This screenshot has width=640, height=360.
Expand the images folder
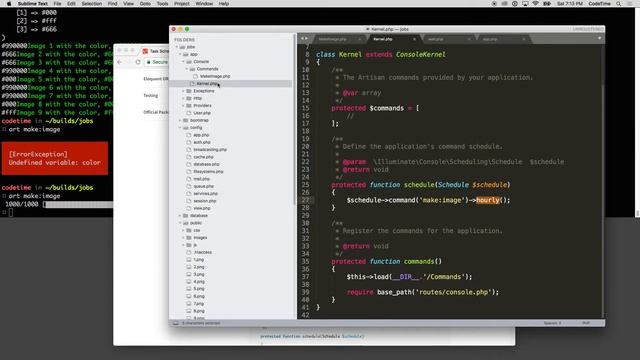tap(183, 238)
